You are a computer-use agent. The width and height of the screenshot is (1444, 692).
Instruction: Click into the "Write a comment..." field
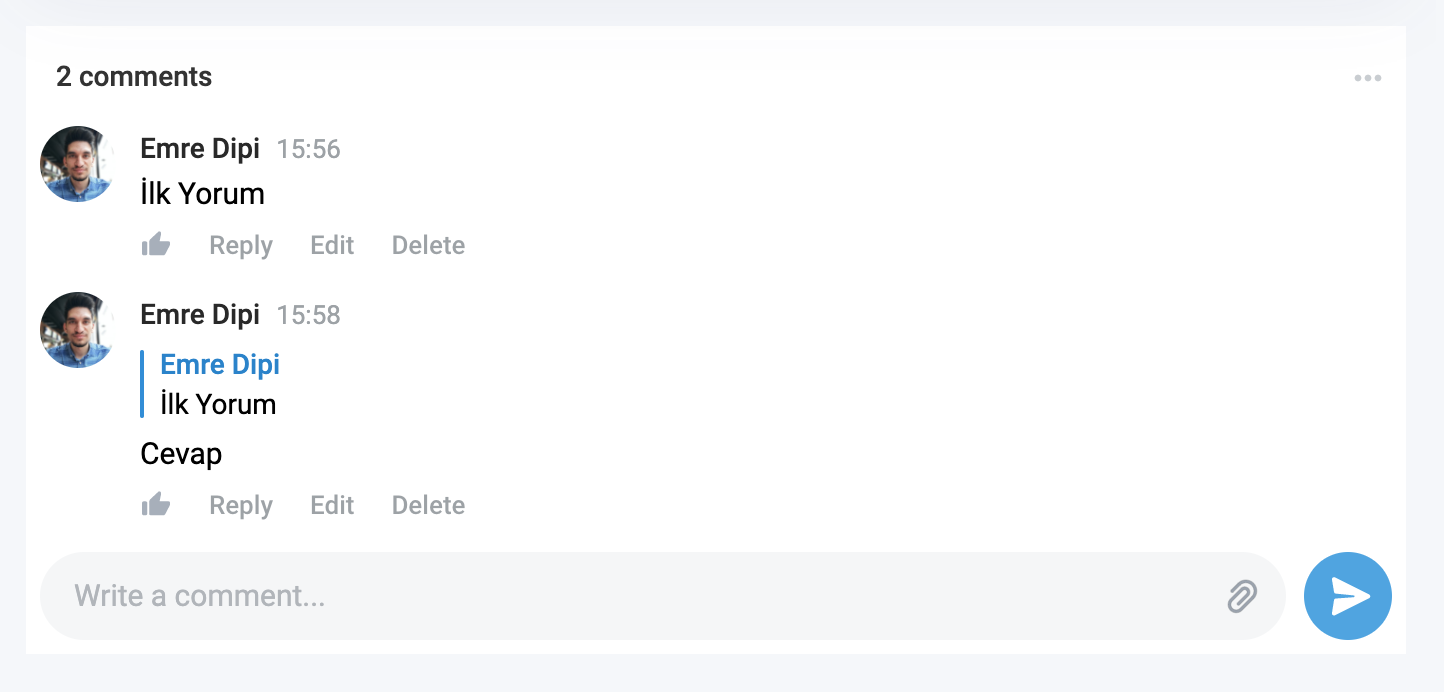640,596
